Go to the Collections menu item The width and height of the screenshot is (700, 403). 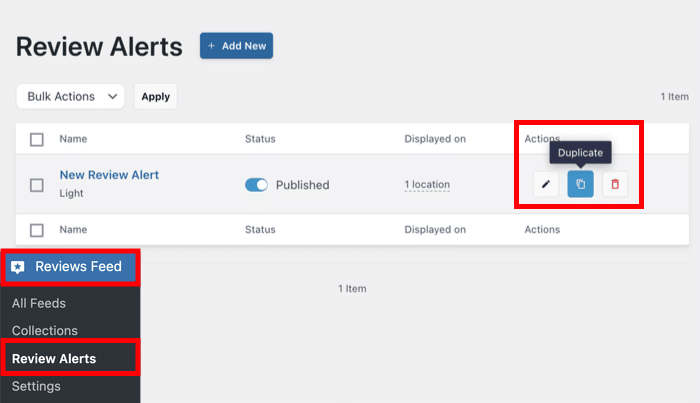[x=45, y=331]
